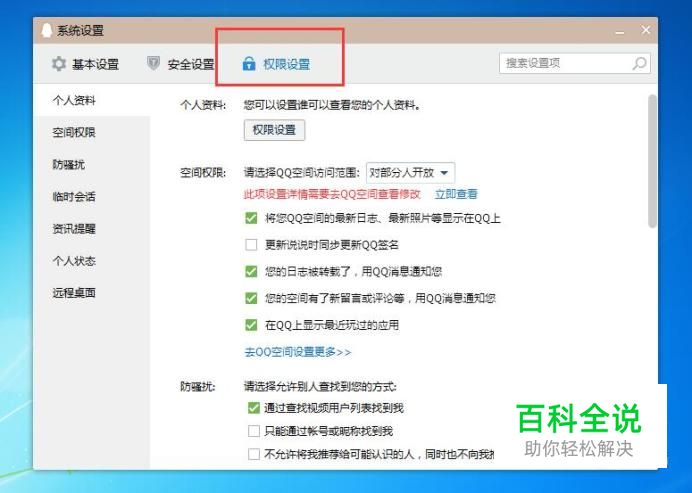Switch to the 安全设置 tab
The width and height of the screenshot is (692, 493).
180,64
